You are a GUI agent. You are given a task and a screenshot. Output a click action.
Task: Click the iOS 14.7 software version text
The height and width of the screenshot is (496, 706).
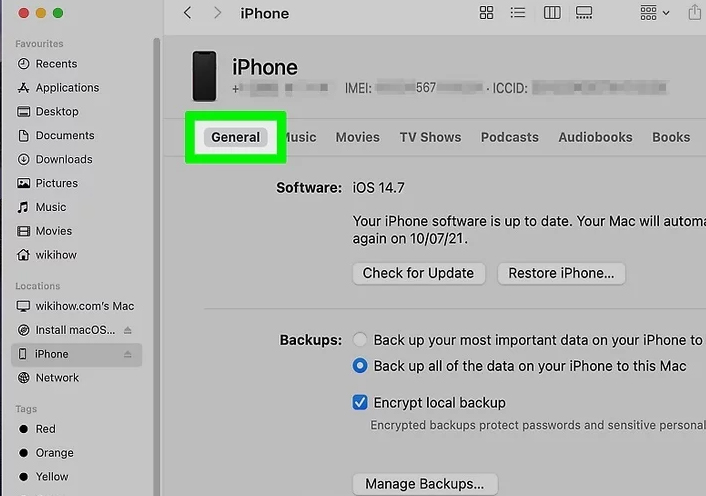(x=378, y=188)
